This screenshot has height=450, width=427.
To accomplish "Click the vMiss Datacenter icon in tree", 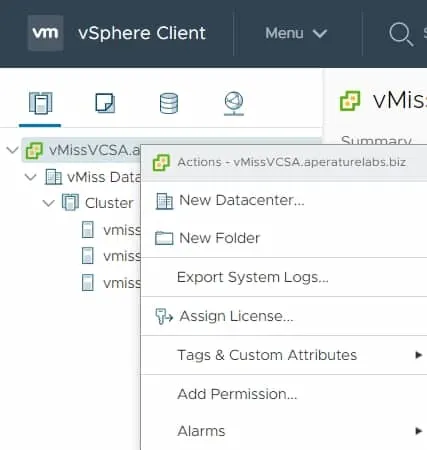I will [53, 177].
